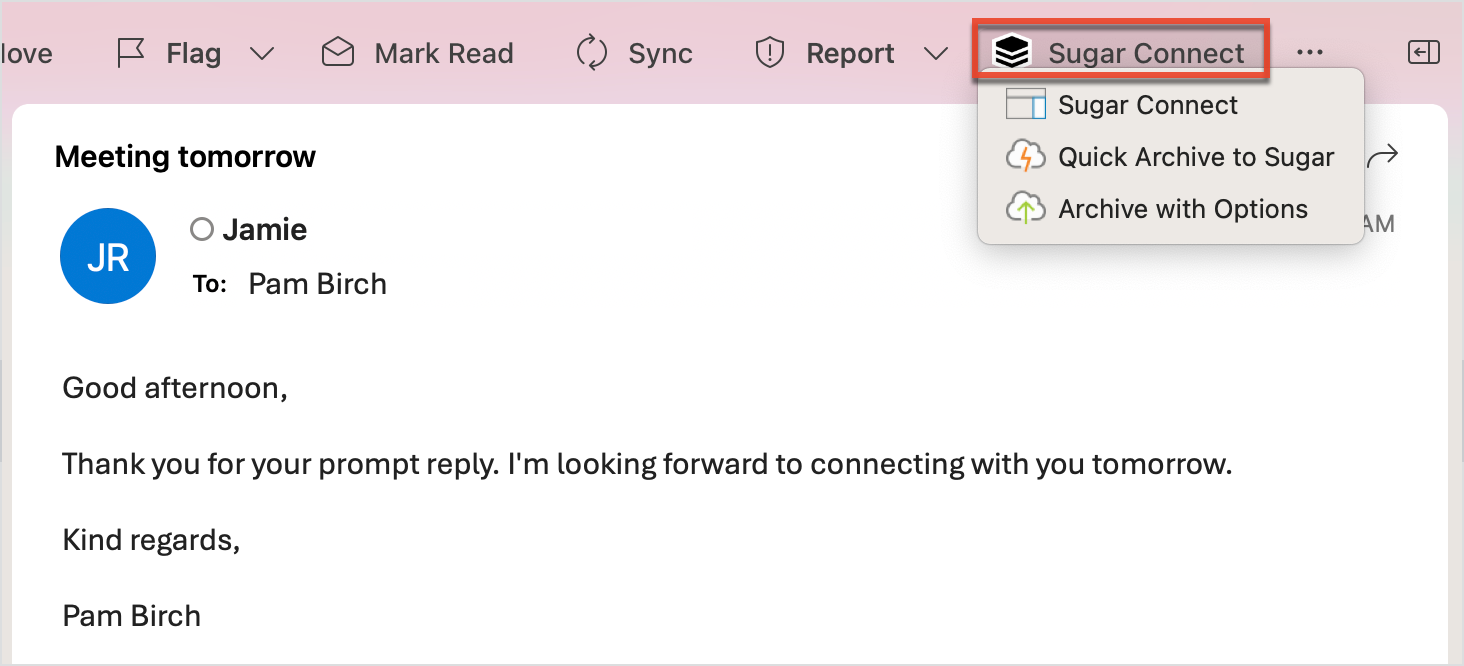Toggle the sidebar pane collapse icon
Image resolution: width=1464 pixels, height=666 pixels.
pos(1422,53)
